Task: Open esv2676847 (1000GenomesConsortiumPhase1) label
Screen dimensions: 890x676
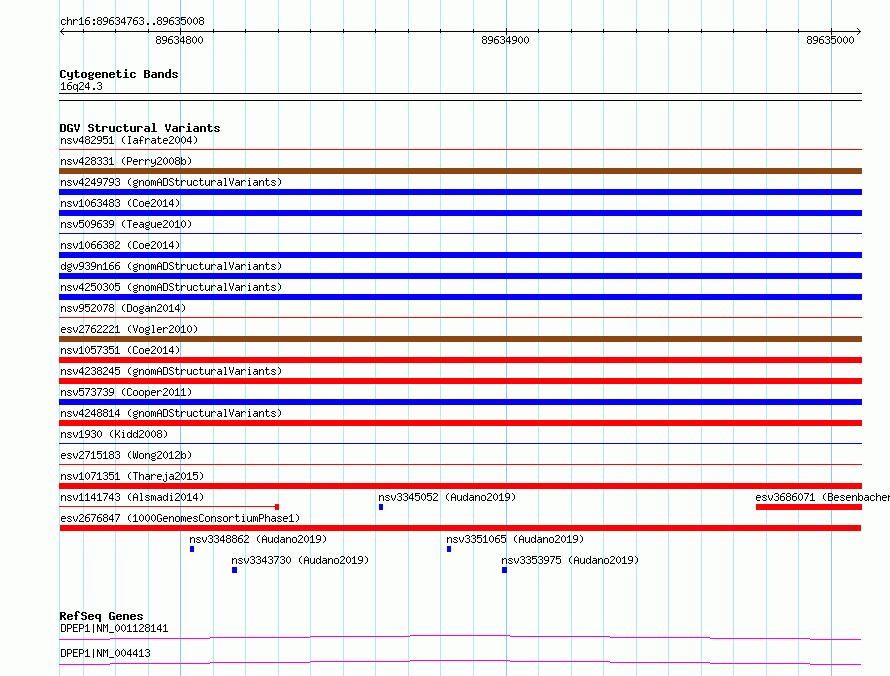Action: click(180, 518)
